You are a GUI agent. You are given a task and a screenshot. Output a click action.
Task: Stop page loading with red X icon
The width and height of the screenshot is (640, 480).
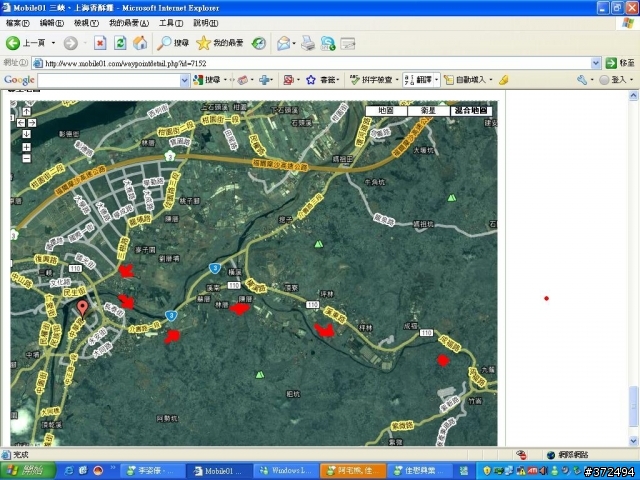point(100,43)
